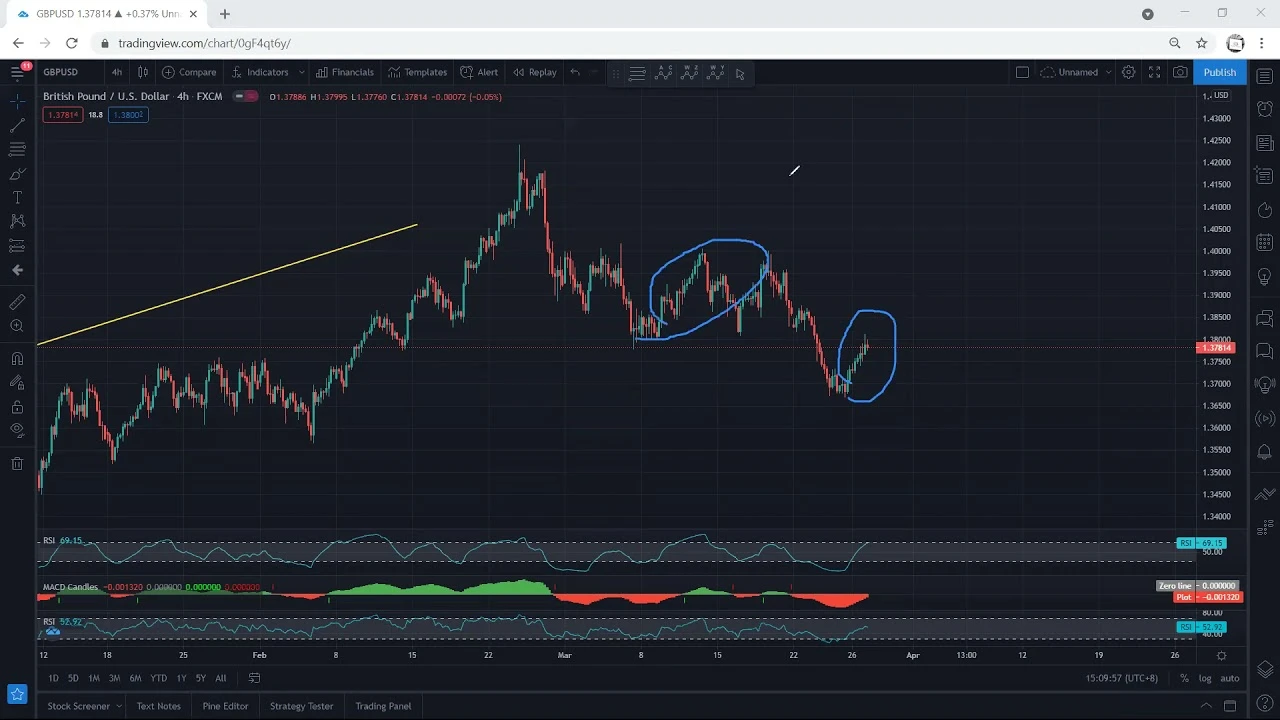
Task: Maximize the bottom panel
Action: [1230, 706]
